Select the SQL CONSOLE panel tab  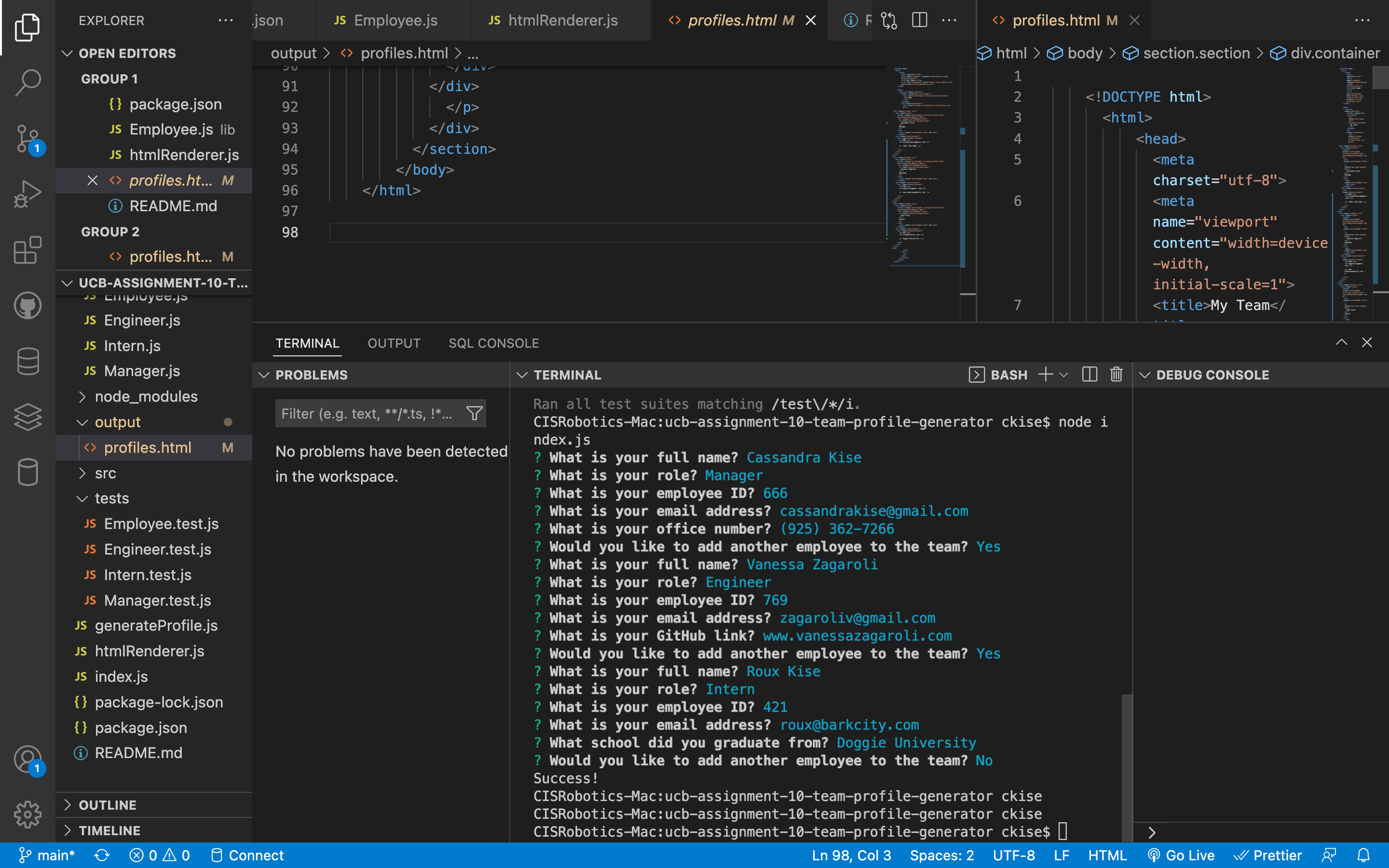(x=493, y=343)
